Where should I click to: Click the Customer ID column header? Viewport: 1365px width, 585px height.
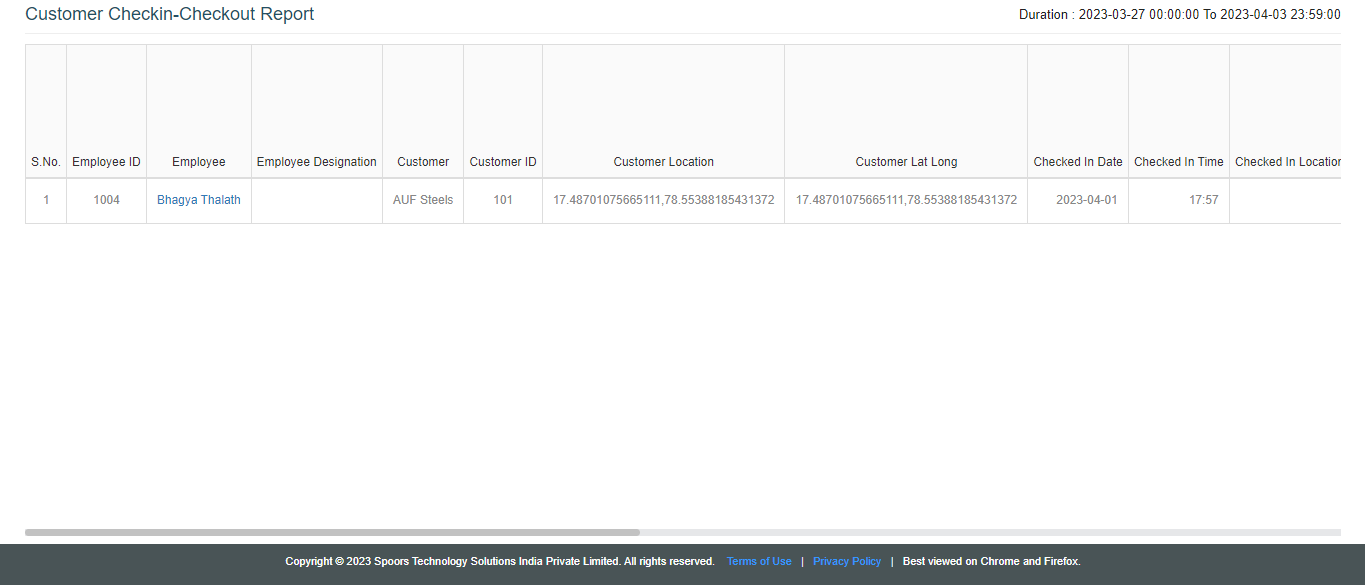point(502,162)
